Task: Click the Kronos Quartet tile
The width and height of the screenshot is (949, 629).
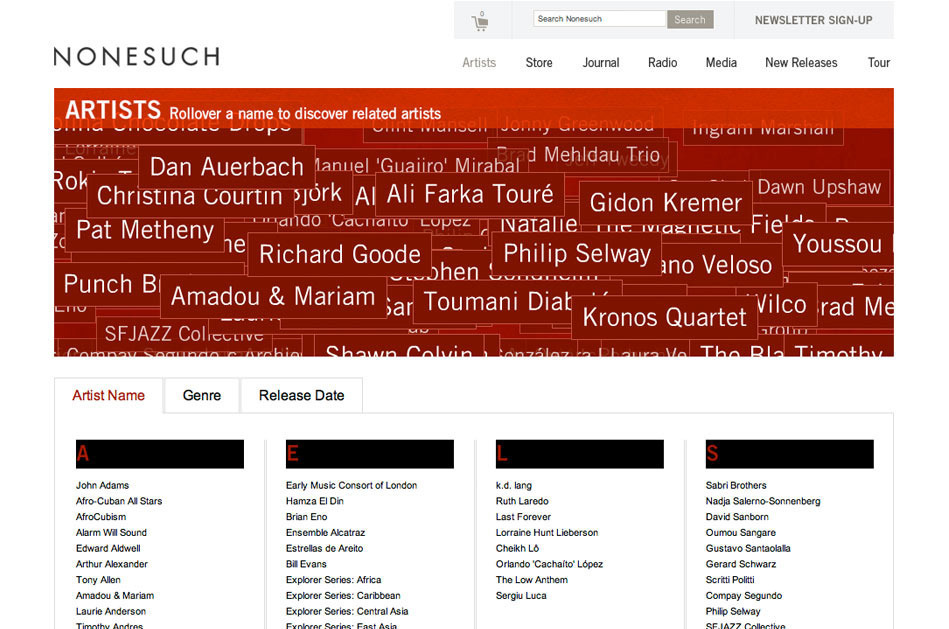Action: 664,317
